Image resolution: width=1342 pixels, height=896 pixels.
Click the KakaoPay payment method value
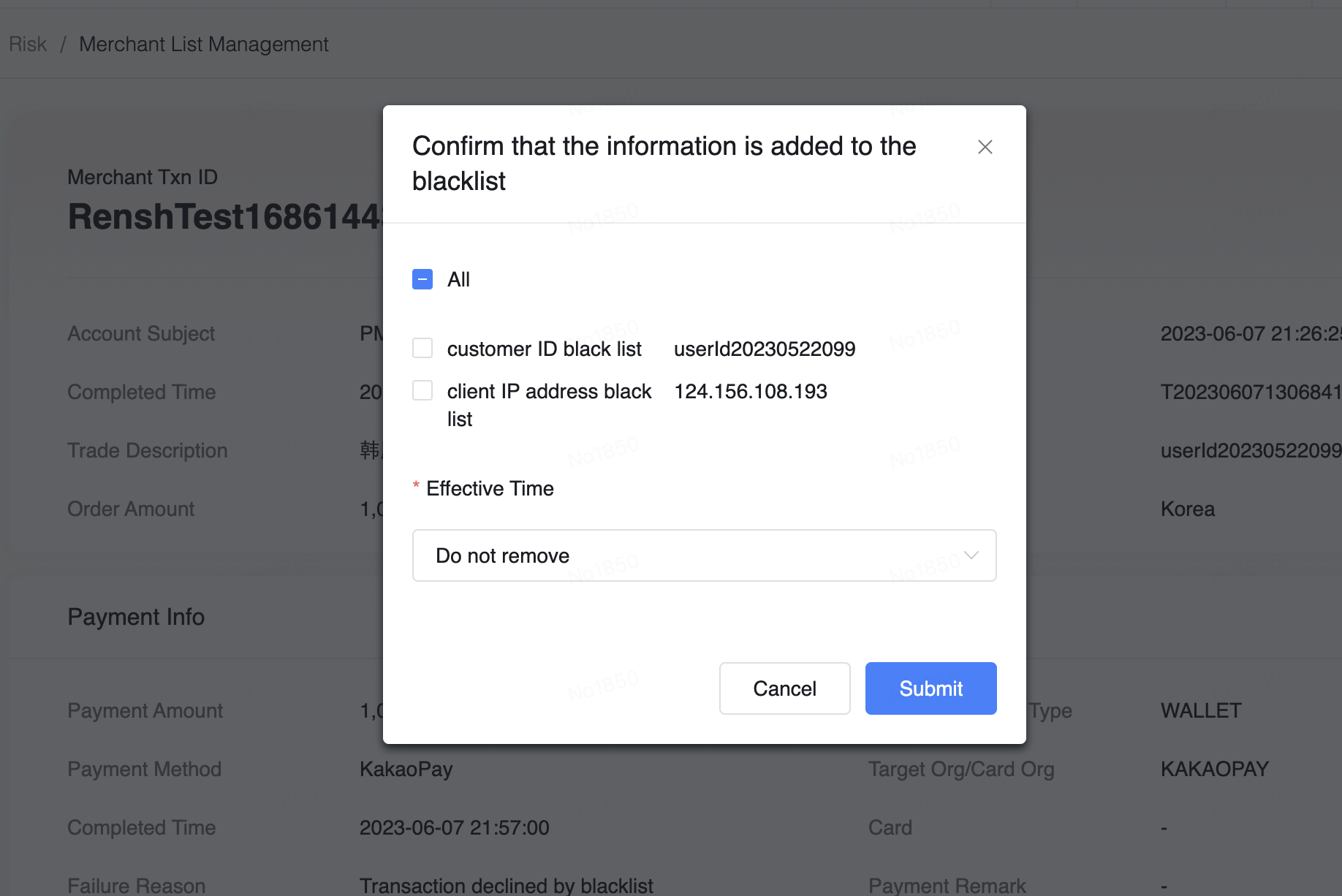point(406,769)
